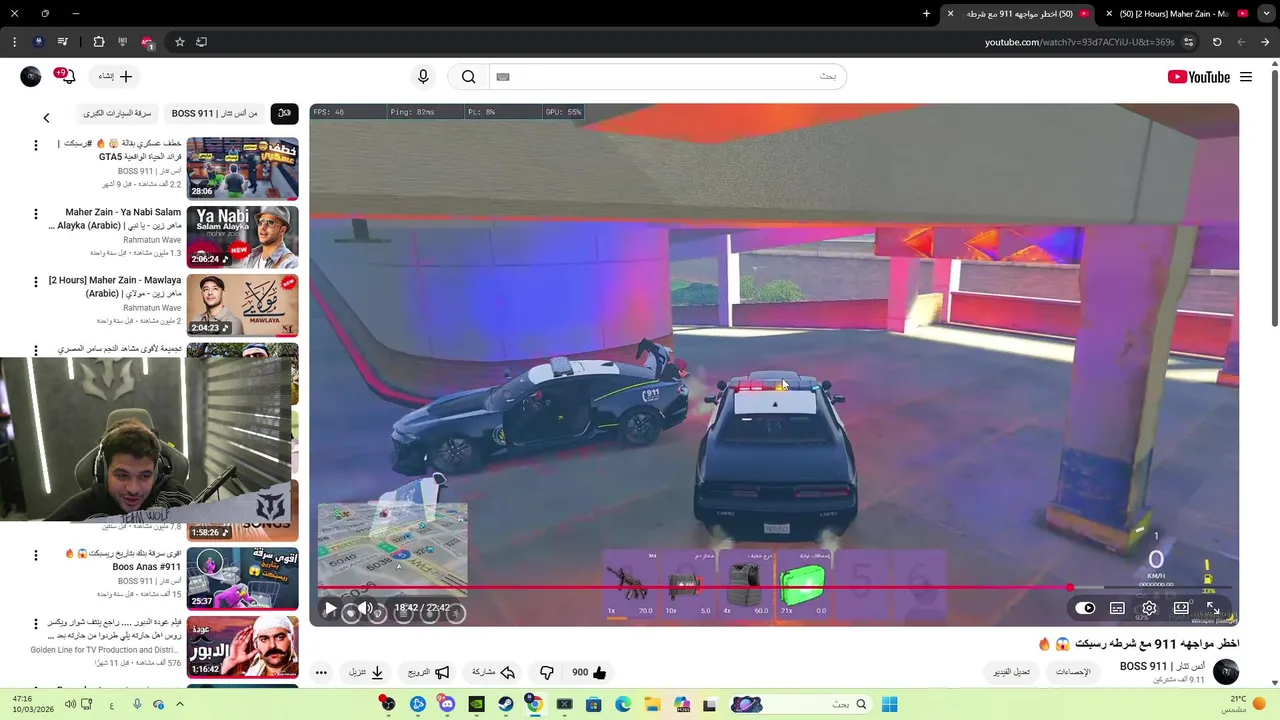Screen dimensions: 1280x720
Task: Expand hidden system tray icons
Action: [178, 704]
